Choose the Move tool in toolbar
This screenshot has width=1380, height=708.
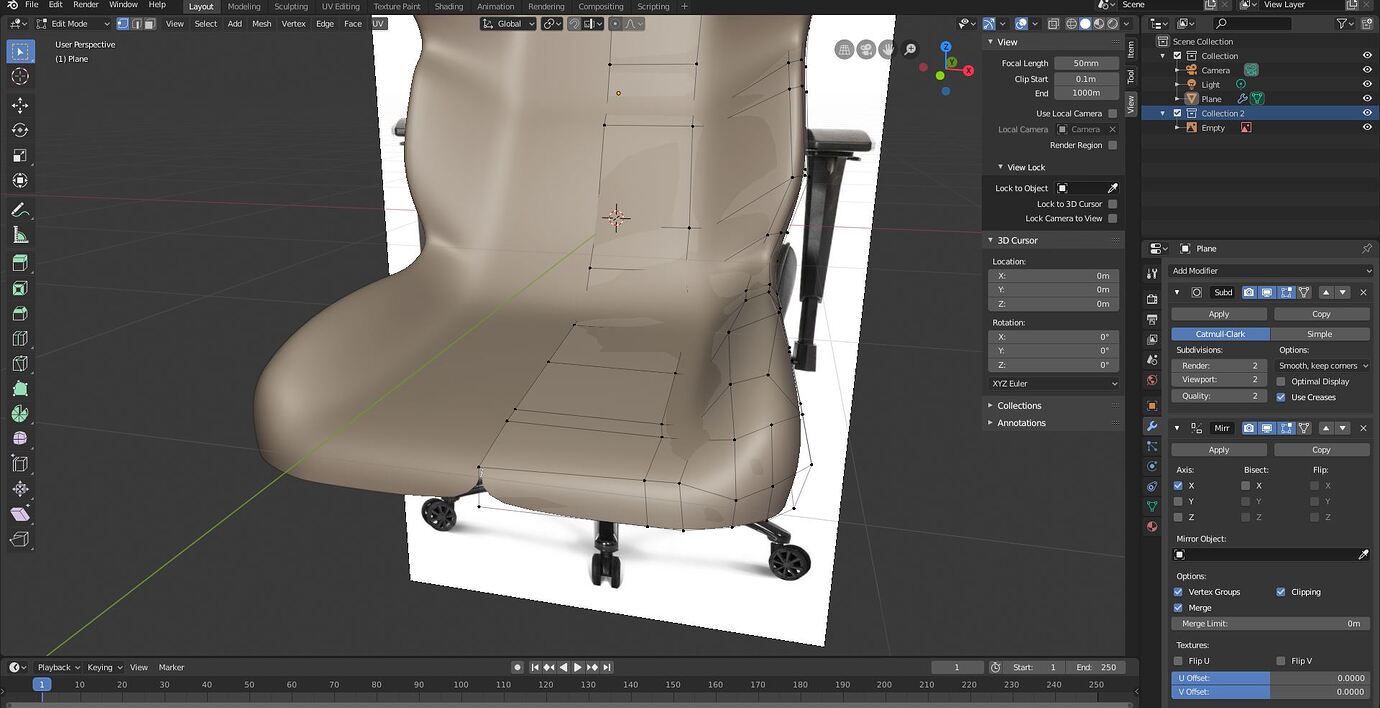coord(20,105)
